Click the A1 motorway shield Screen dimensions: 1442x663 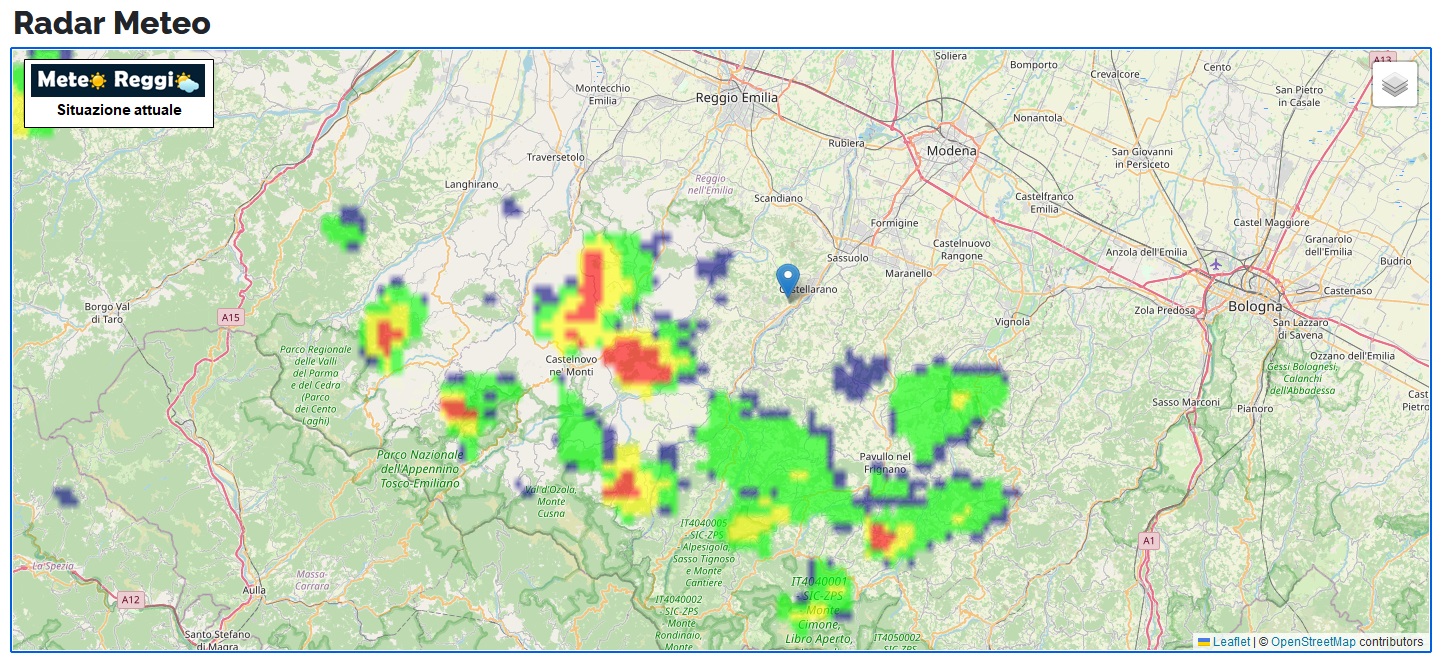pyautogui.click(x=1149, y=541)
